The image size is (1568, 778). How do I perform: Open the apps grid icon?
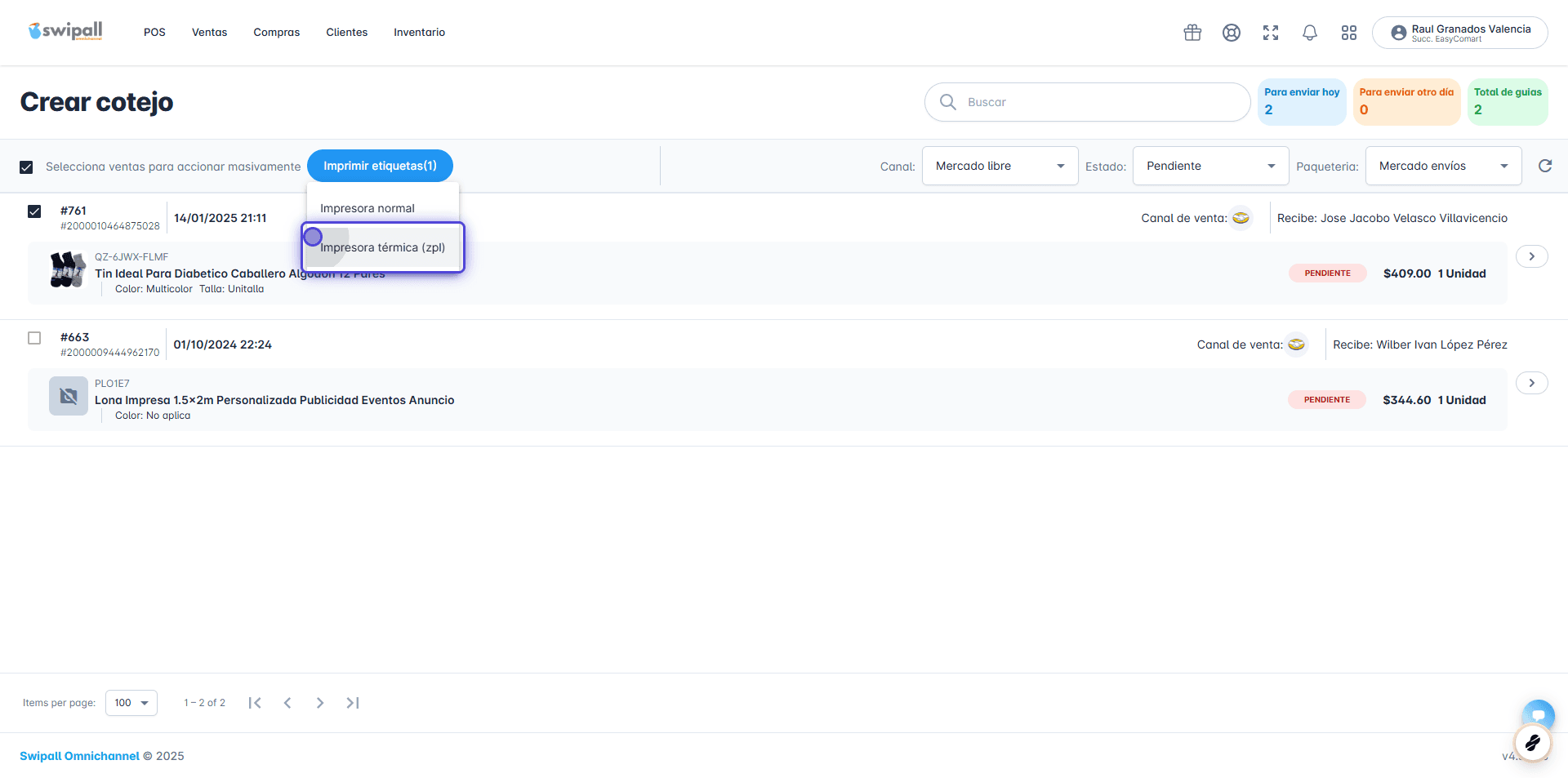coord(1349,33)
